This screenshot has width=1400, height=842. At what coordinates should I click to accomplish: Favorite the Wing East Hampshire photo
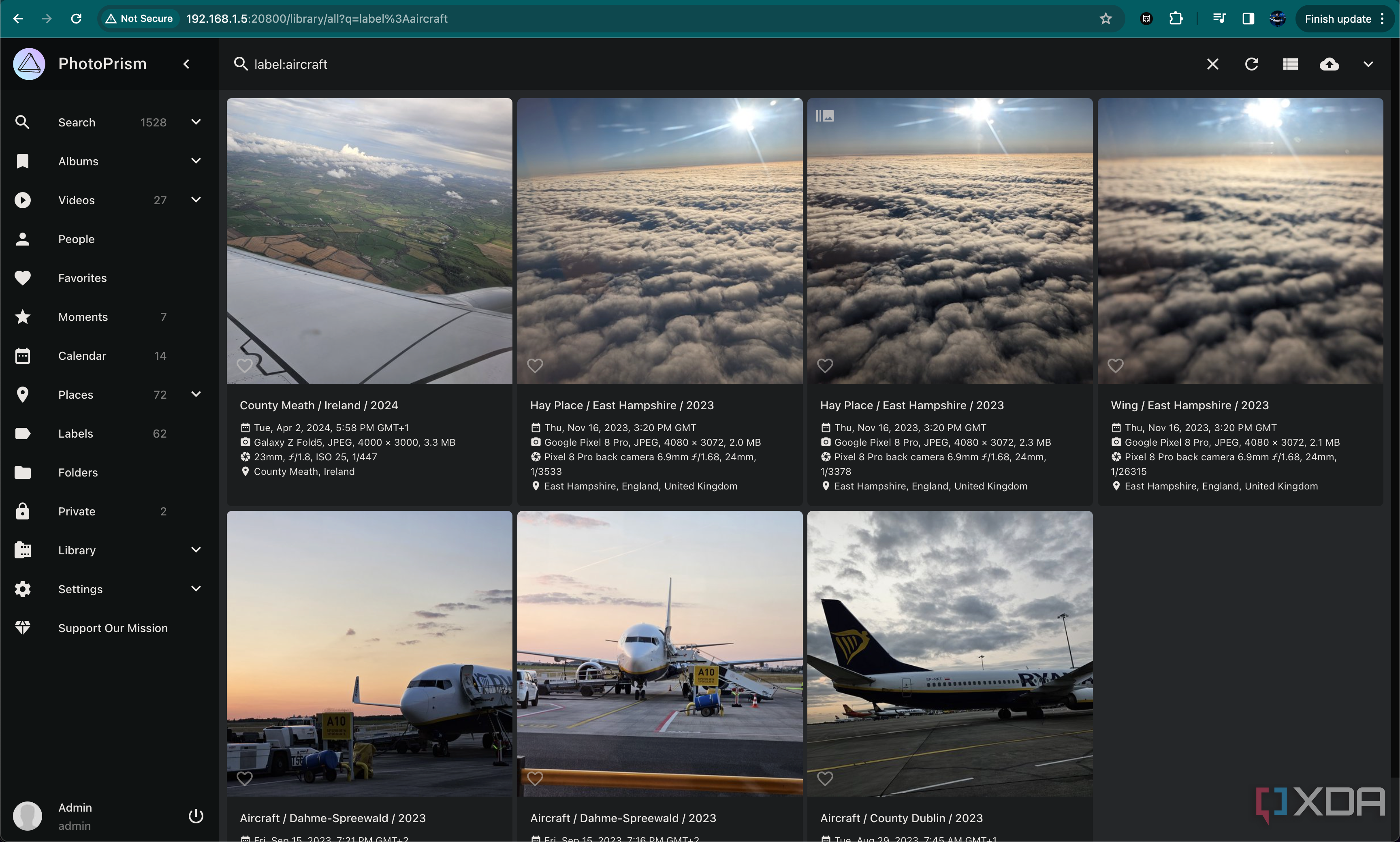(x=1115, y=366)
